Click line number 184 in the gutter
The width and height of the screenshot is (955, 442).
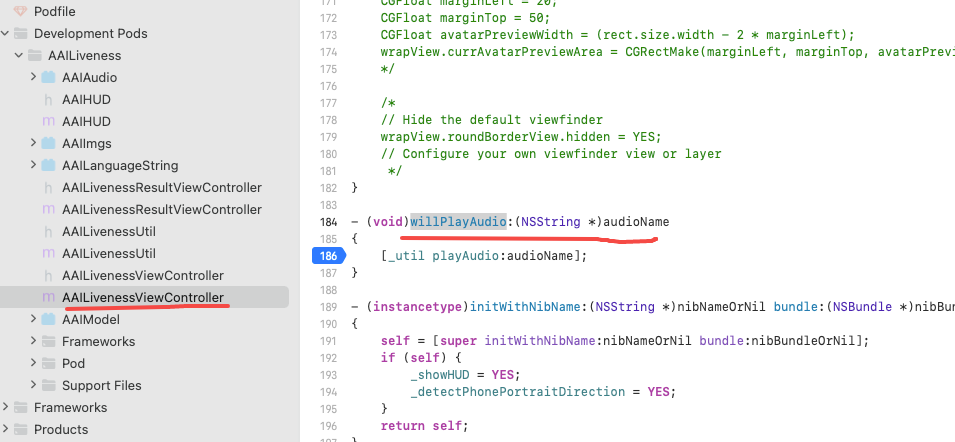[328, 222]
